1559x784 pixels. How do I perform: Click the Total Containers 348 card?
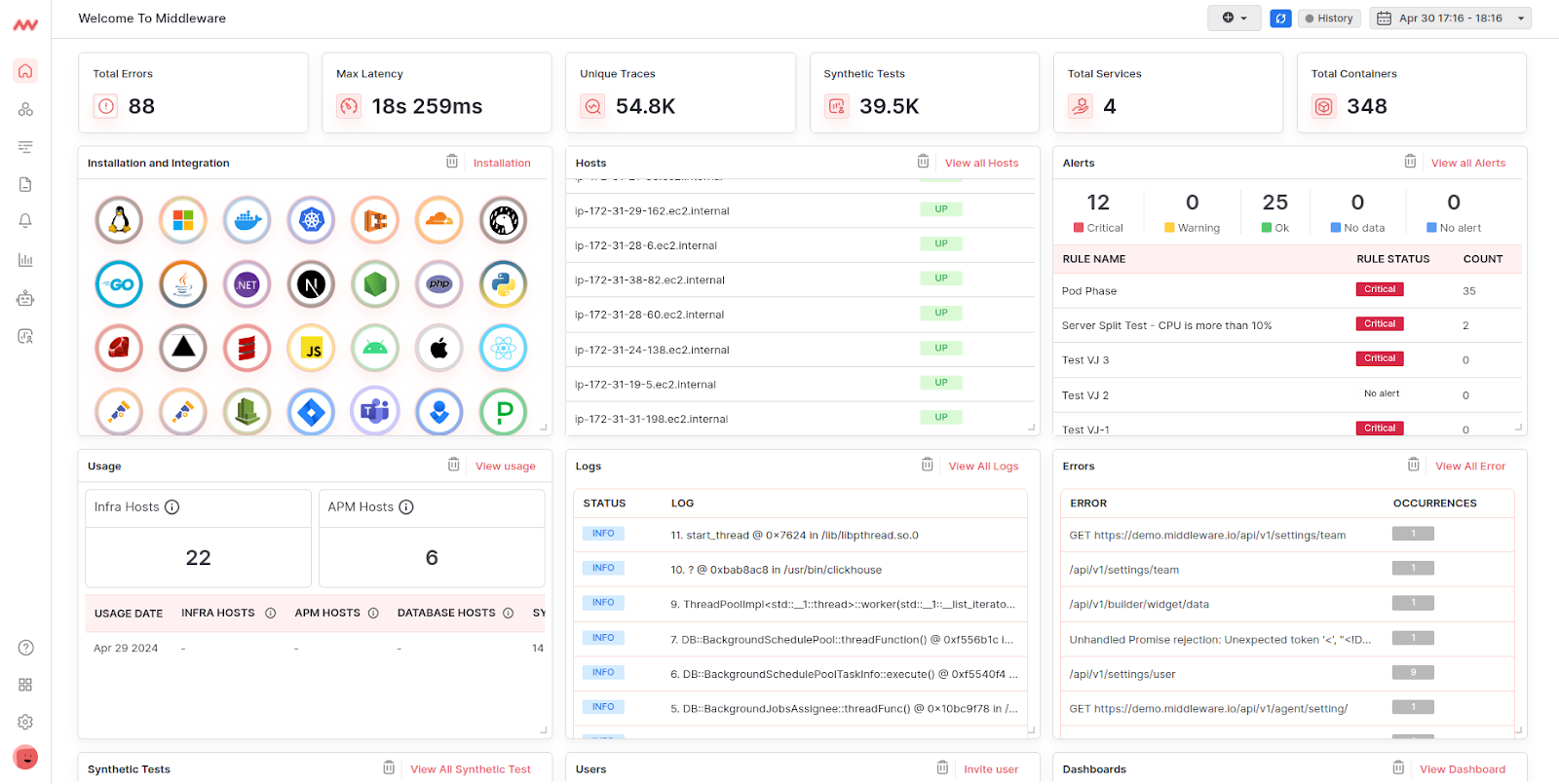(x=1412, y=93)
